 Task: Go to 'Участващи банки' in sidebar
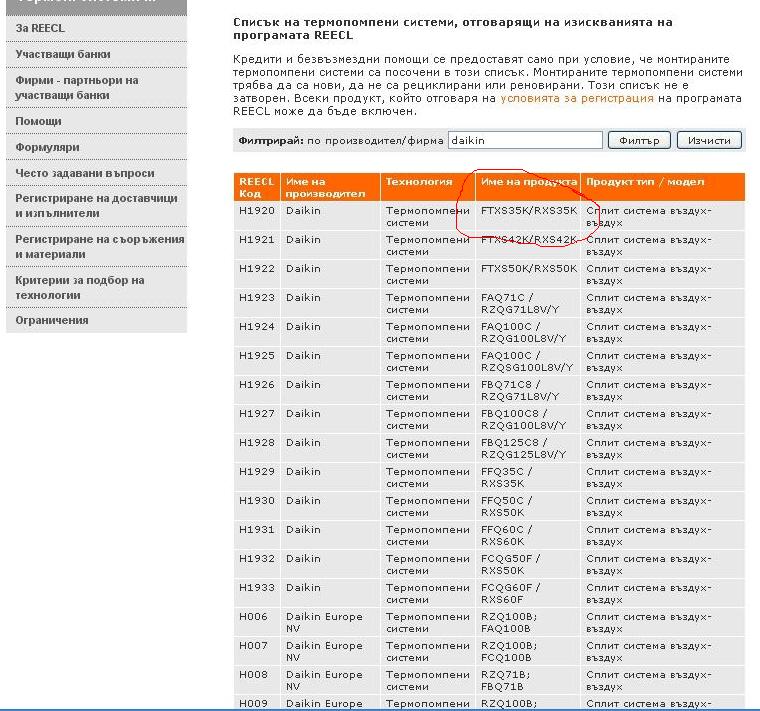click(63, 54)
